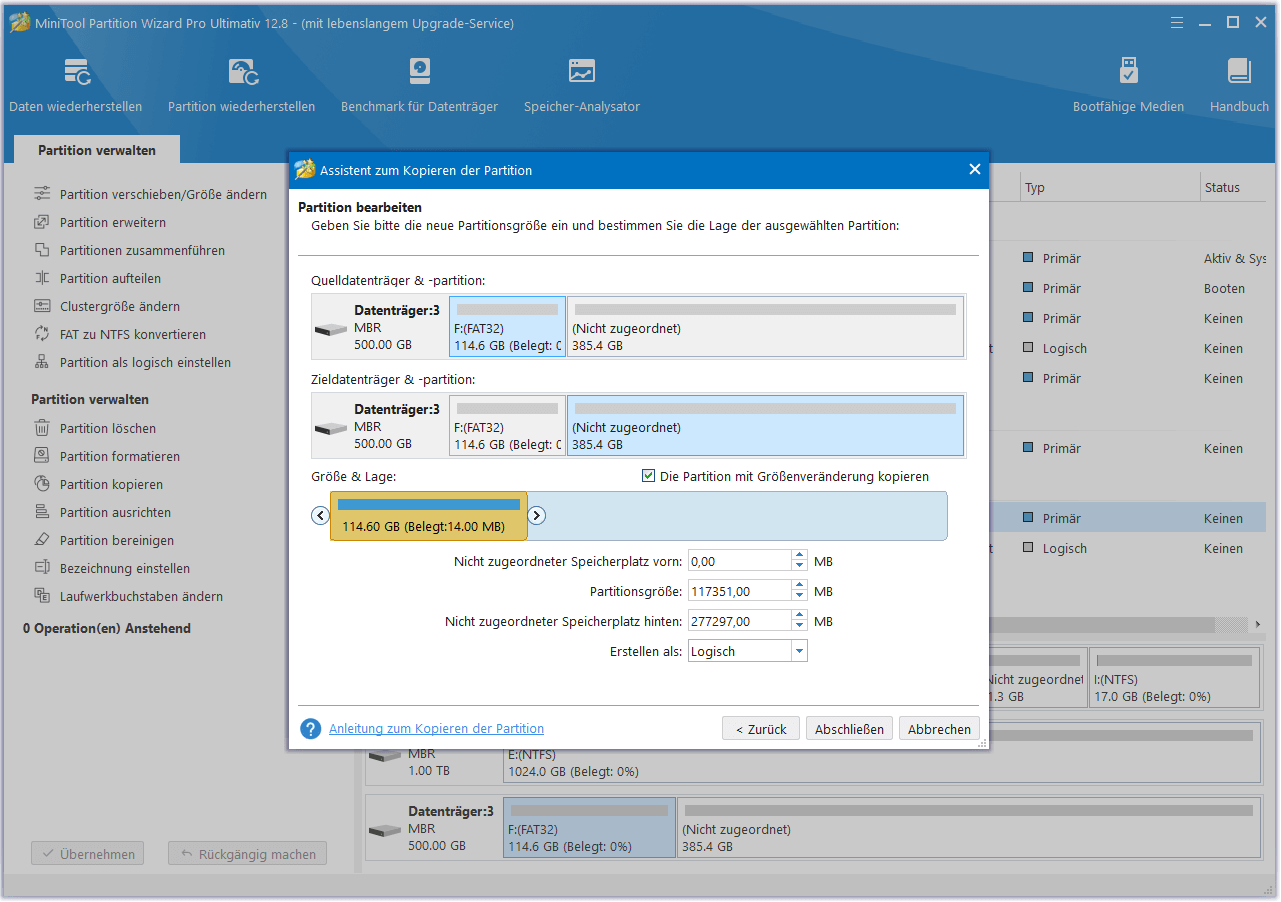1281x902 pixels.
Task: Open Bootfähige Medien builder
Action: pyautogui.click(x=1128, y=85)
